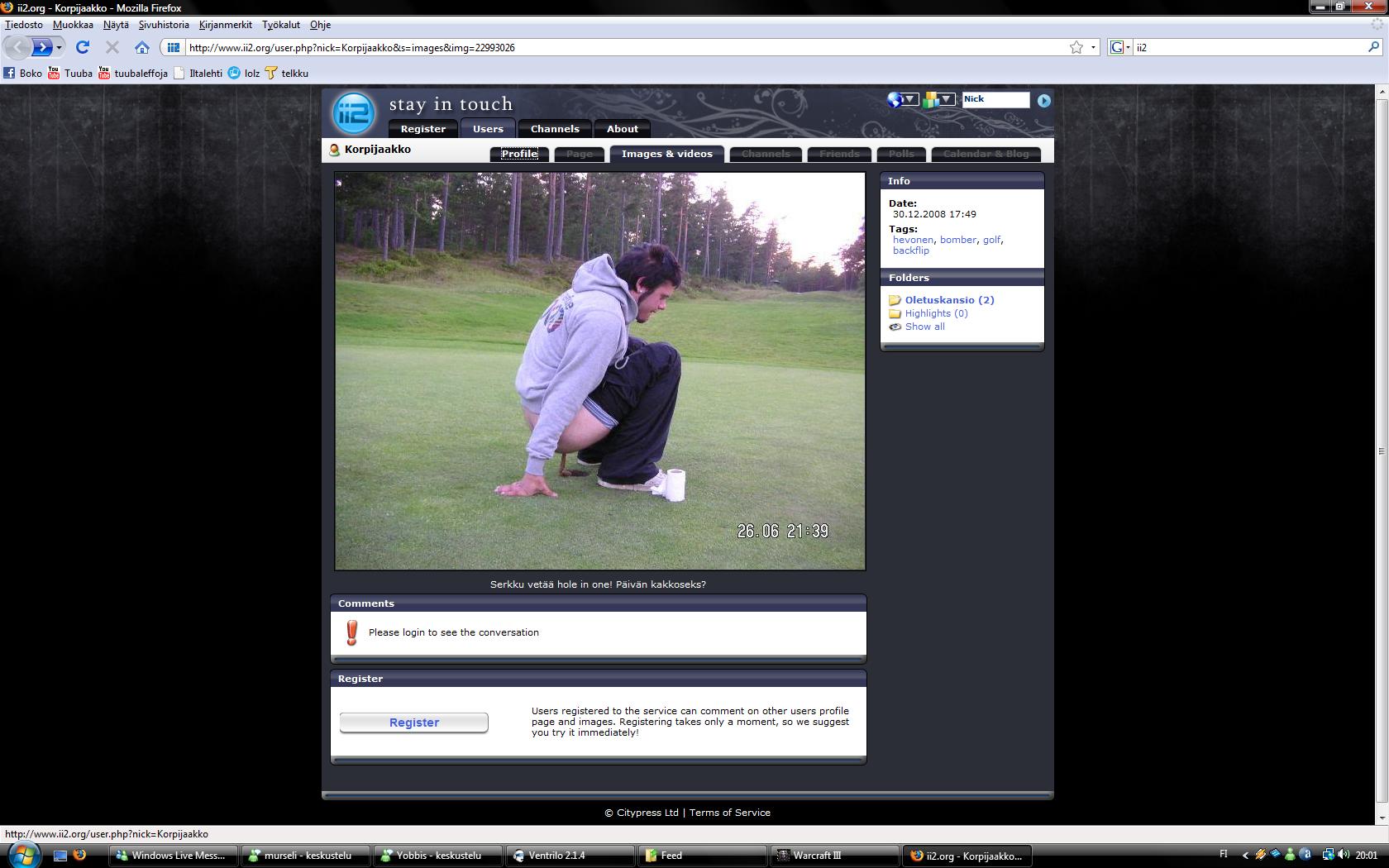The height and width of the screenshot is (868, 1389).
Task: Click the ii2 round logo
Action: (x=354, y=113)
